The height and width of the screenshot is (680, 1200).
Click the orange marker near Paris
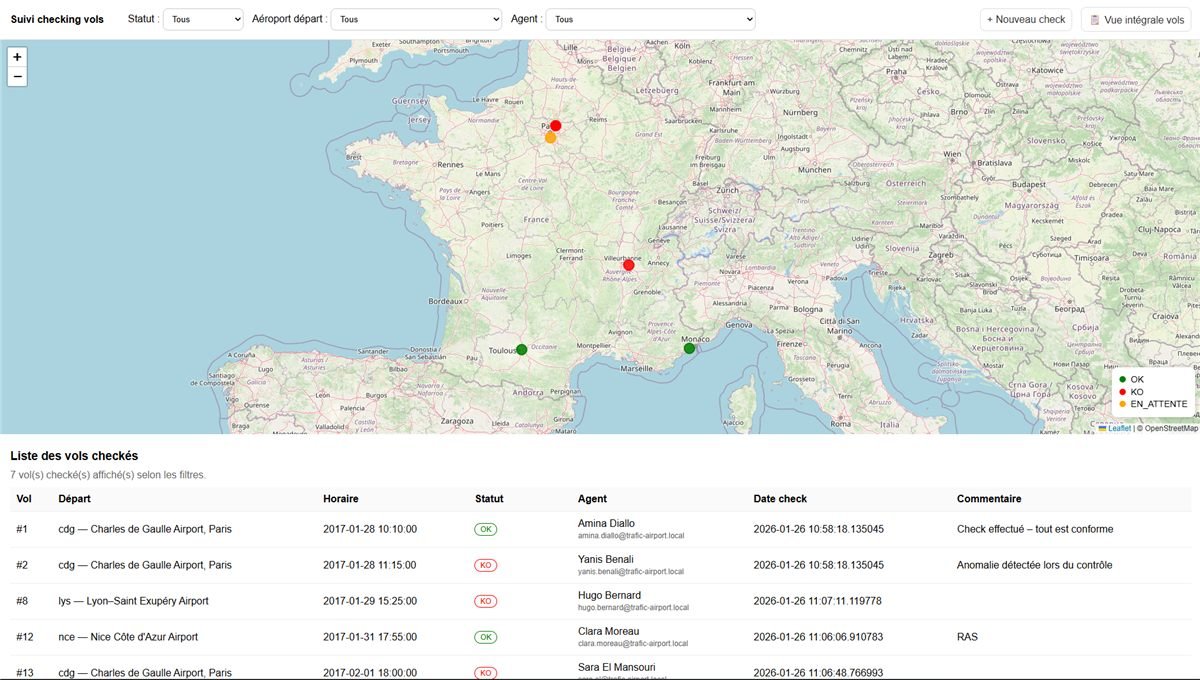550,138
